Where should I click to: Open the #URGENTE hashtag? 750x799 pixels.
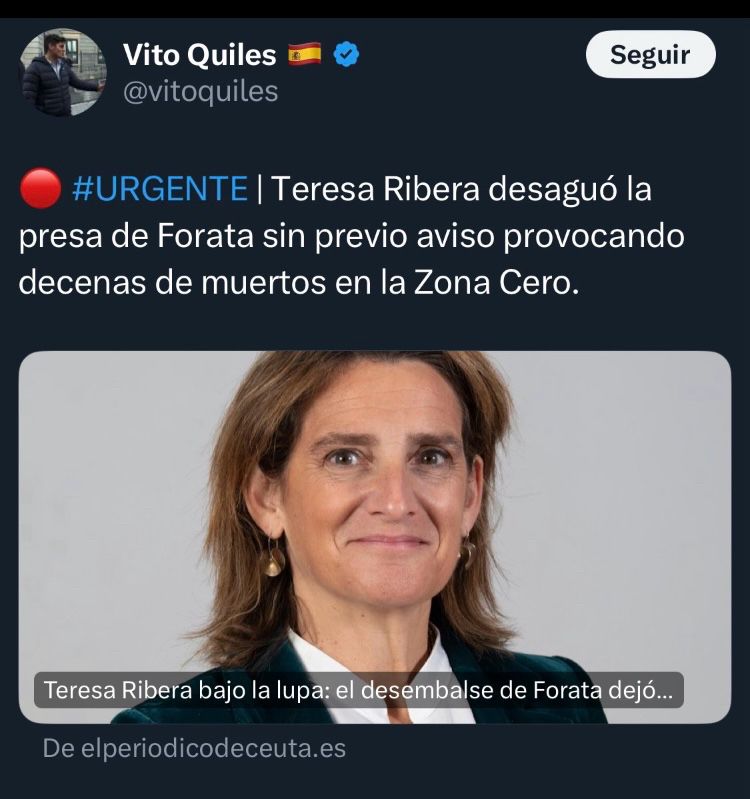[160, 189]
